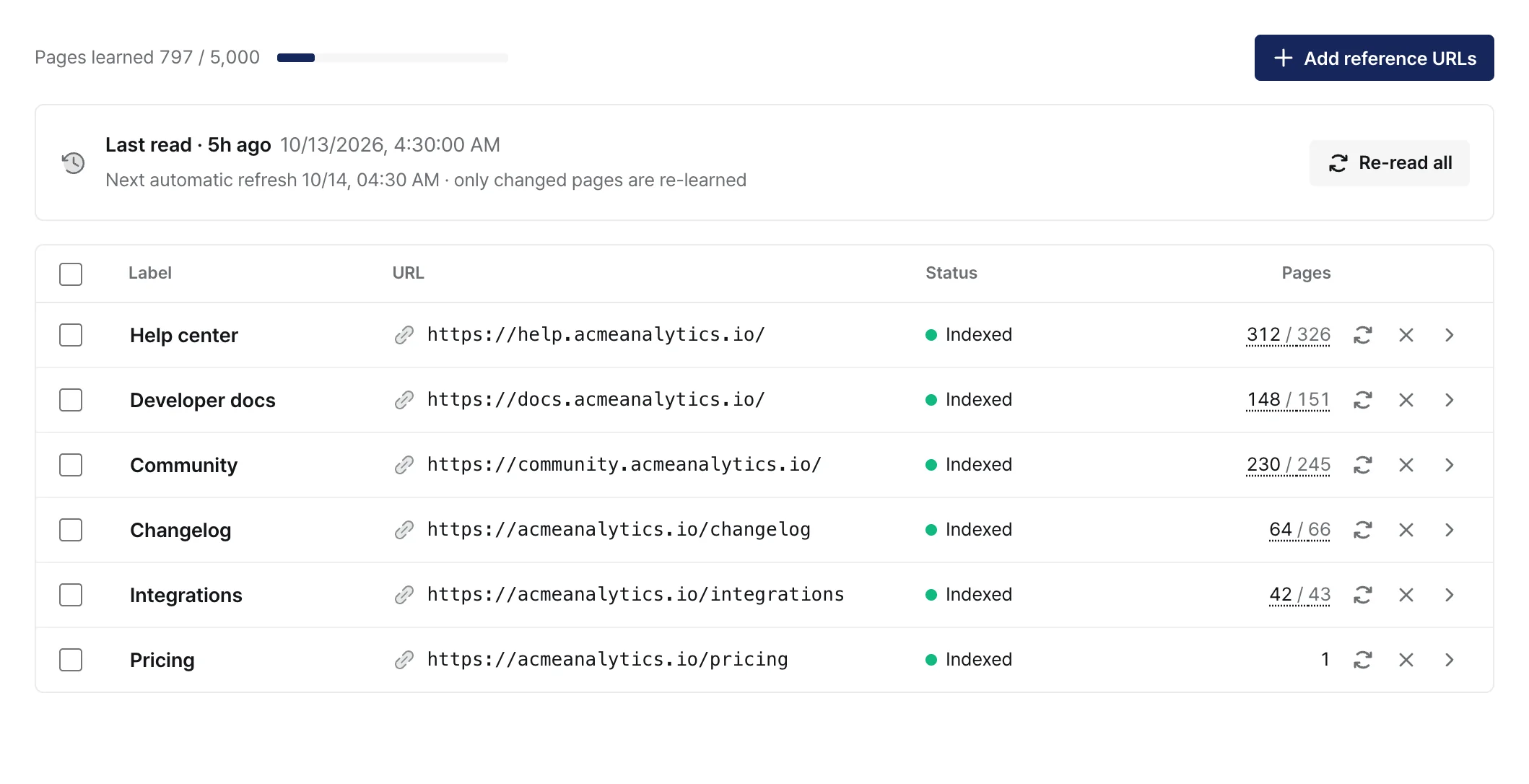Check the Integrations row checkbox
Image resolution: width=1529 pixels, height=784 pixels.
(x=71, y=595)
